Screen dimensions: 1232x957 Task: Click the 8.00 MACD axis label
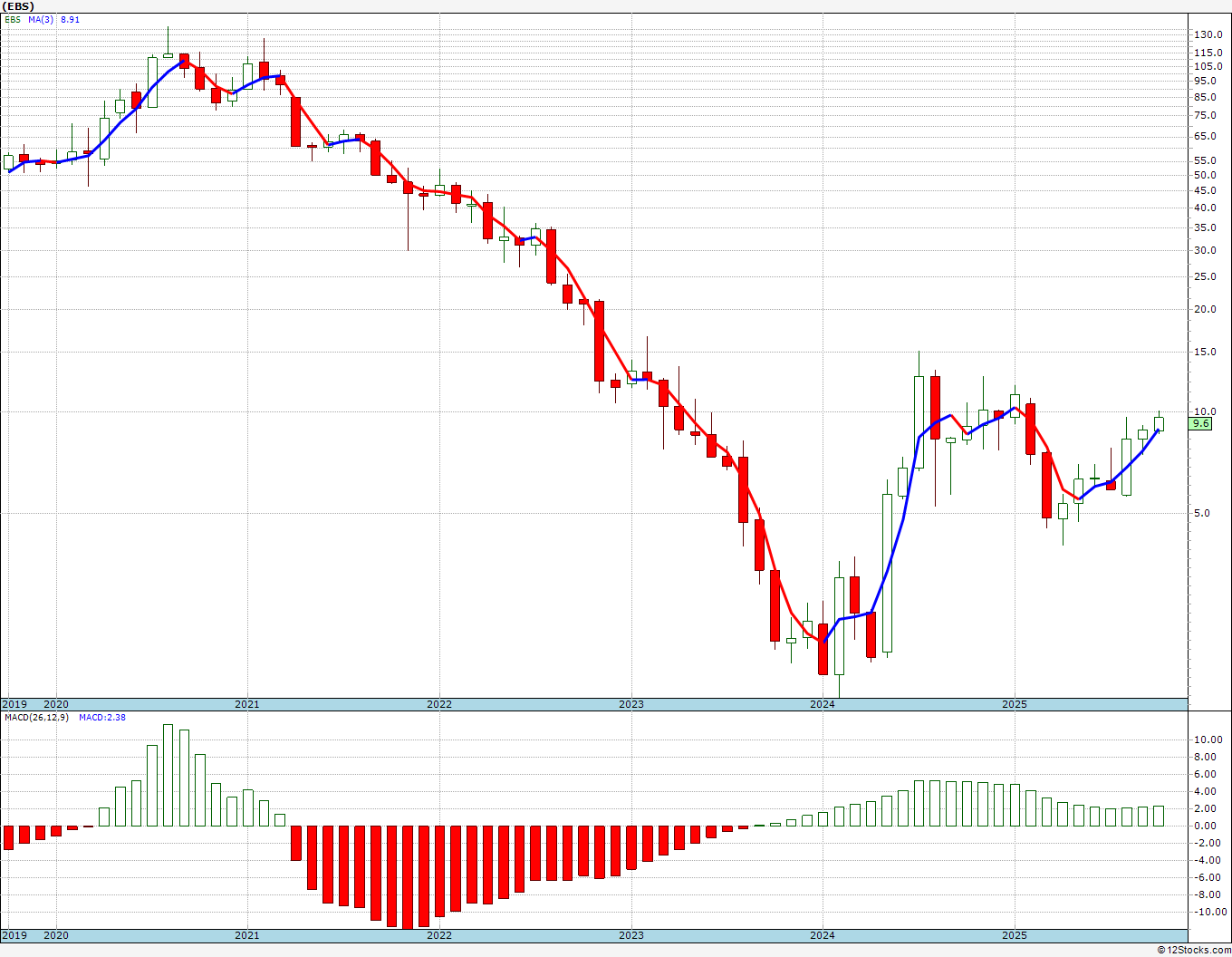coord(1205,757)
